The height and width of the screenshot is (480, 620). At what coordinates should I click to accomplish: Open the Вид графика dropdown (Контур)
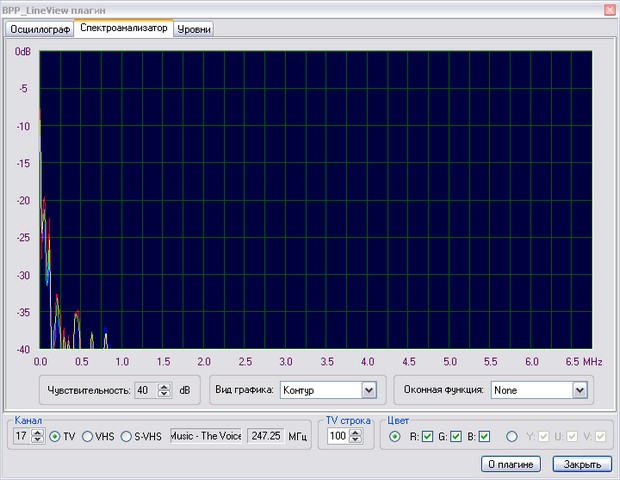[369, 390]
